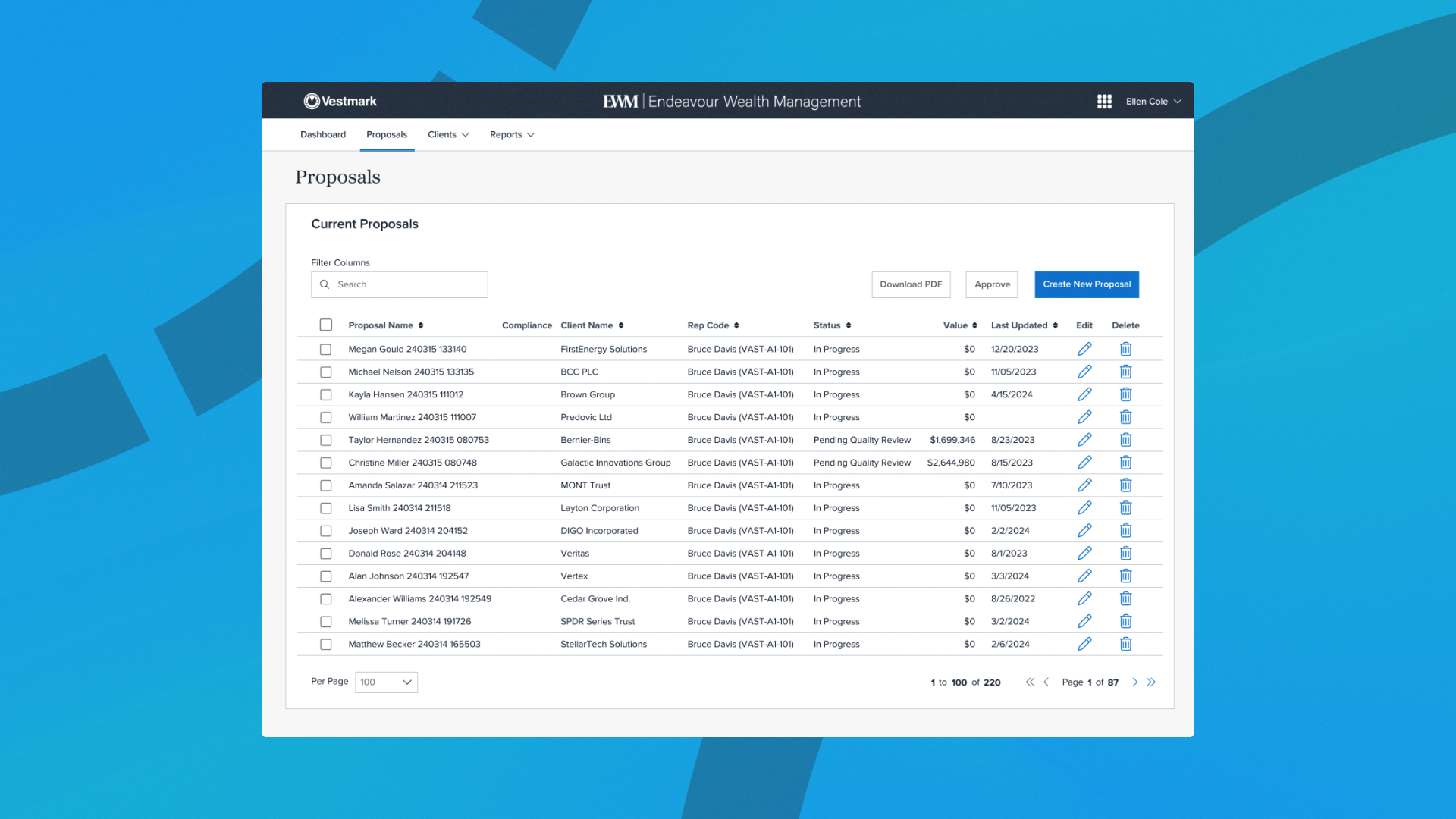This screenshot has height=819, width=1456.
Task: Switch to the Dashboard tab
Action: [323, 135]
